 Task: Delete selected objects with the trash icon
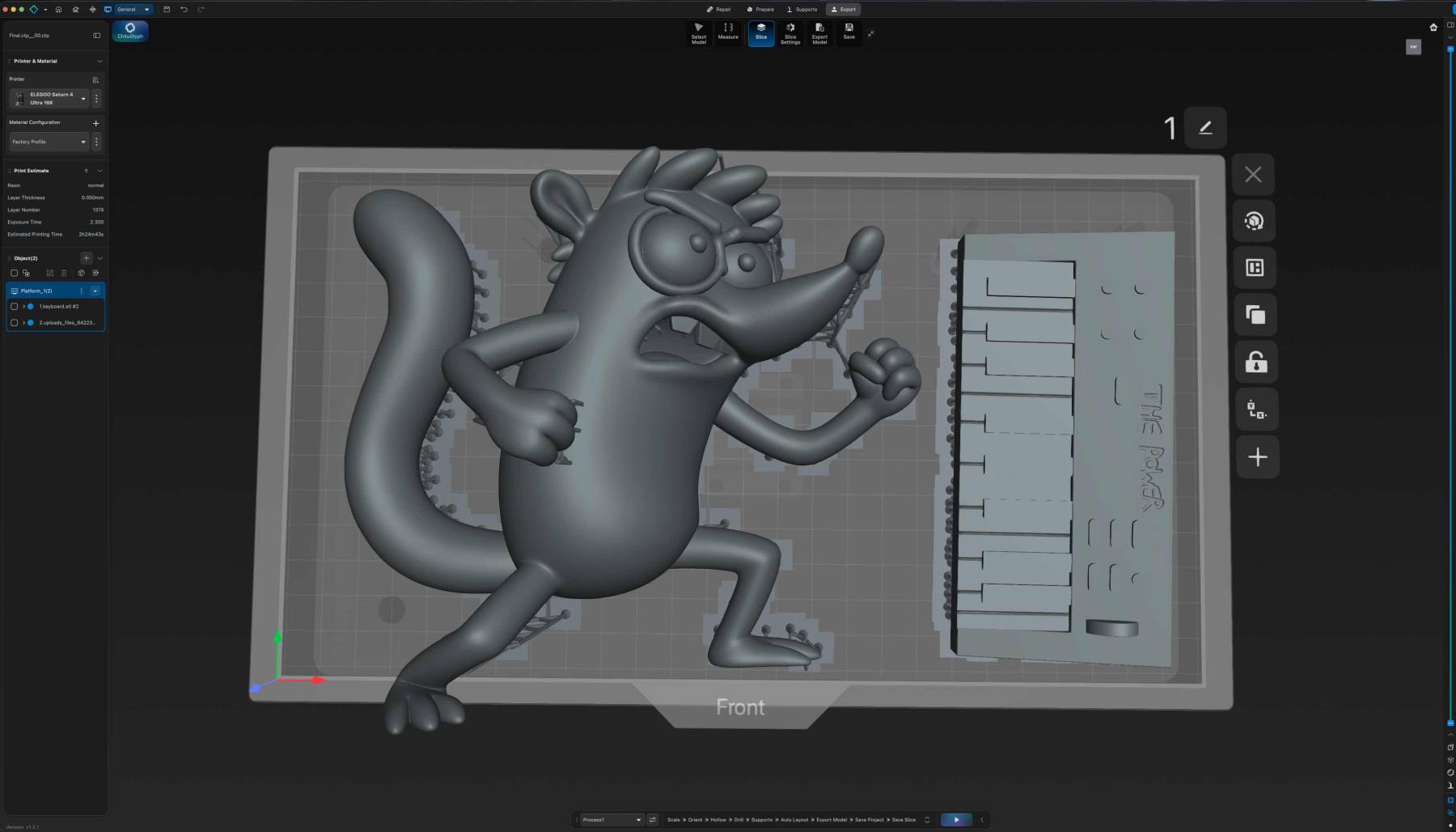pos(64,274)
